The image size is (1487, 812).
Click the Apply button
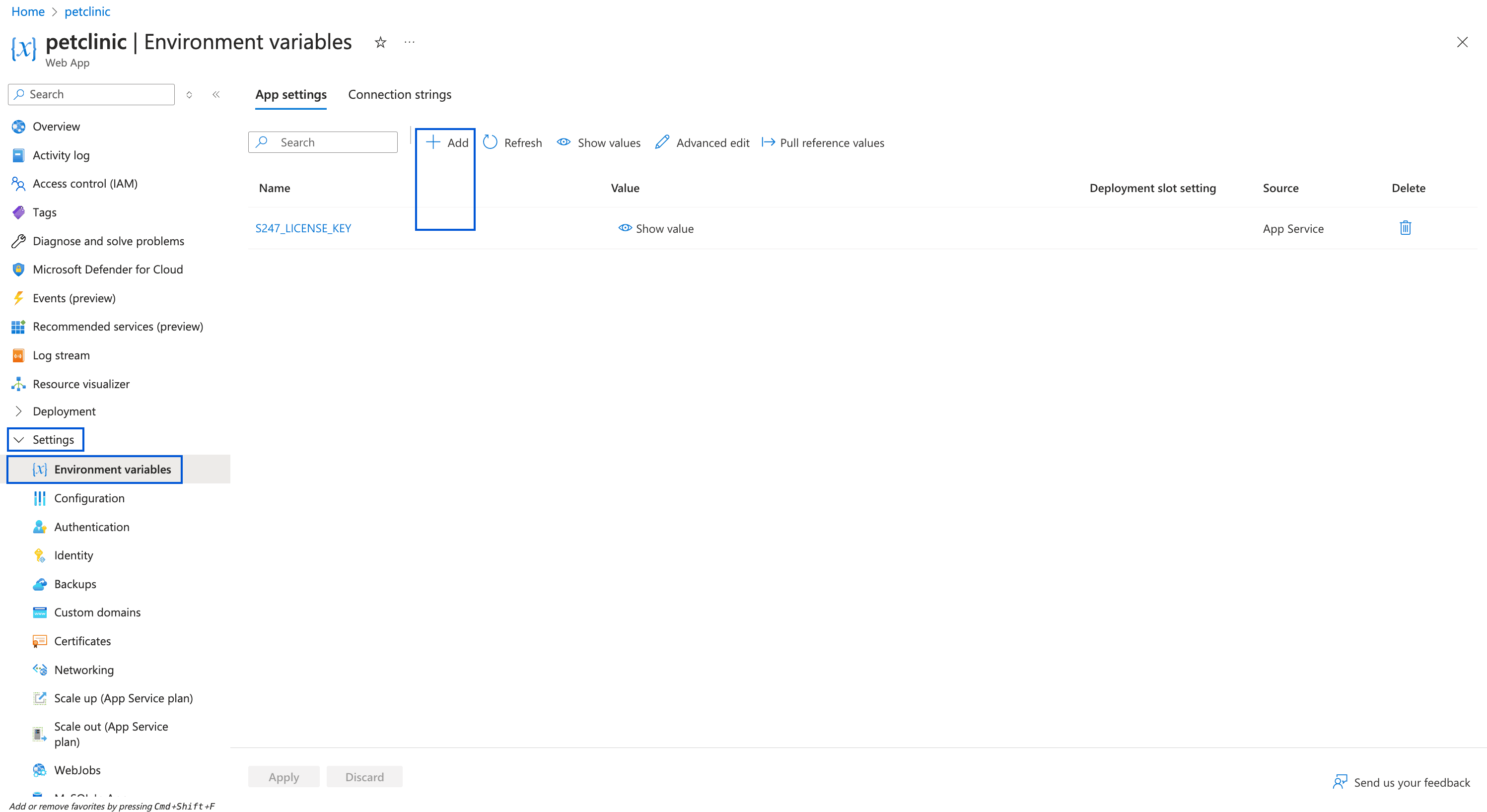283,776
